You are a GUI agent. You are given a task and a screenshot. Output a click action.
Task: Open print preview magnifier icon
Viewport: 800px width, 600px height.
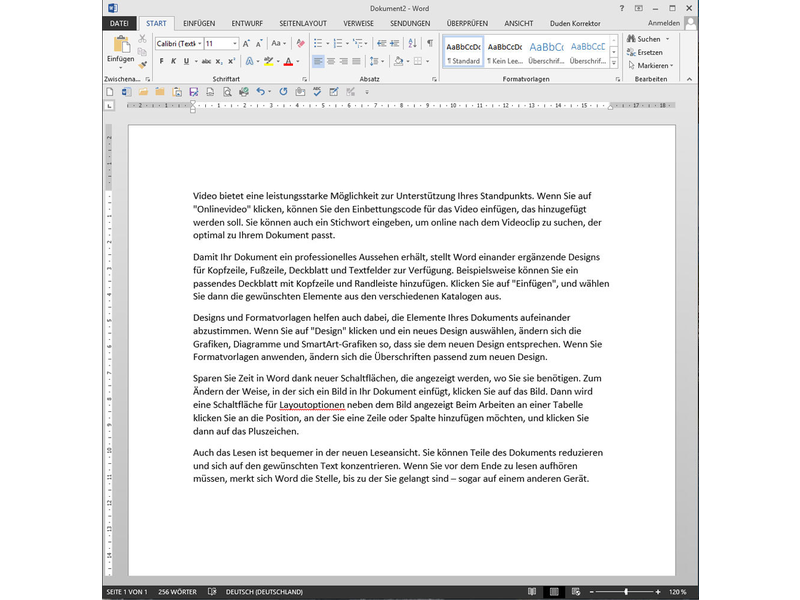[x=227, y=92]
